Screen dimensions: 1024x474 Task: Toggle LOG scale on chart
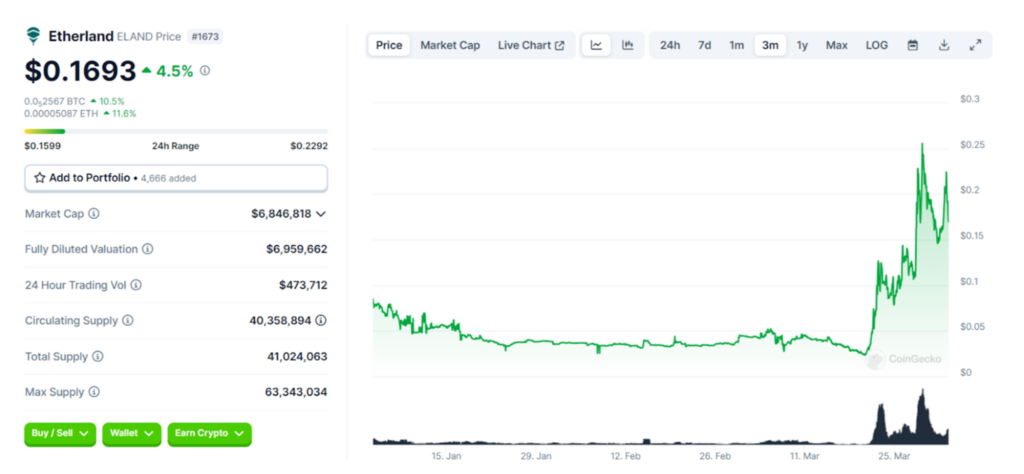pyautogui.click(x=876, y=45)
